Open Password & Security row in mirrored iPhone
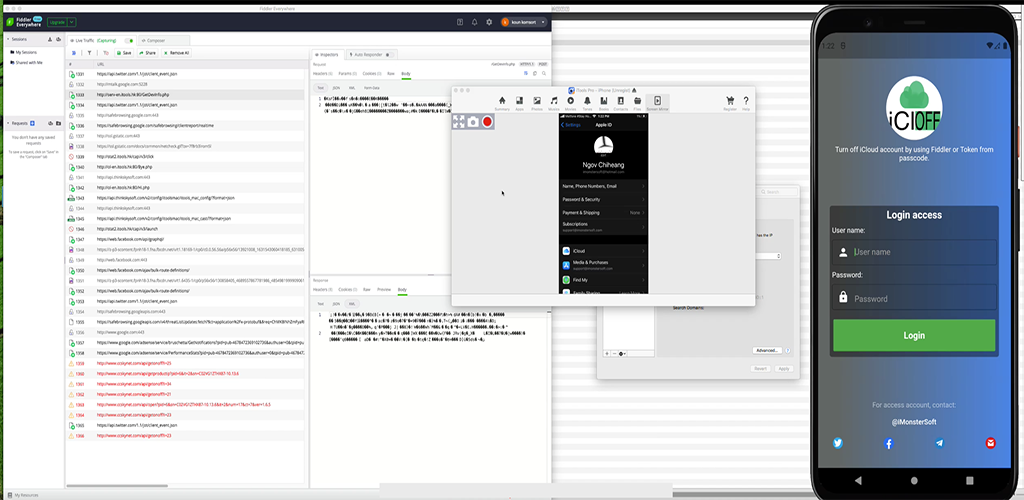This screenshot has width=1024, height=500. click(x=603, y=199)
